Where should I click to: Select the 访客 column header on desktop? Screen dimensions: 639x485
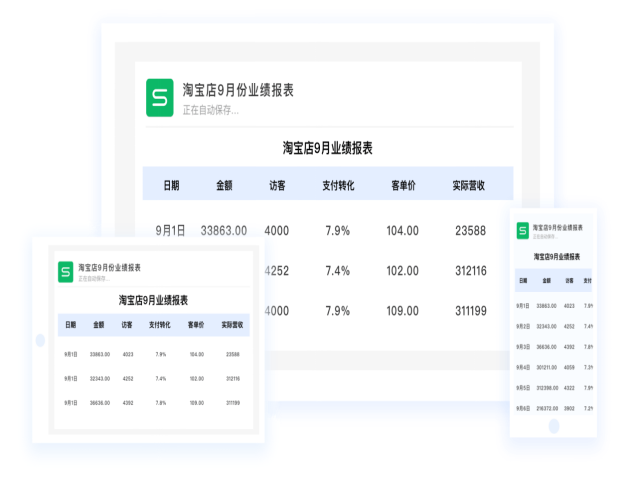click(x=277, y=185)
